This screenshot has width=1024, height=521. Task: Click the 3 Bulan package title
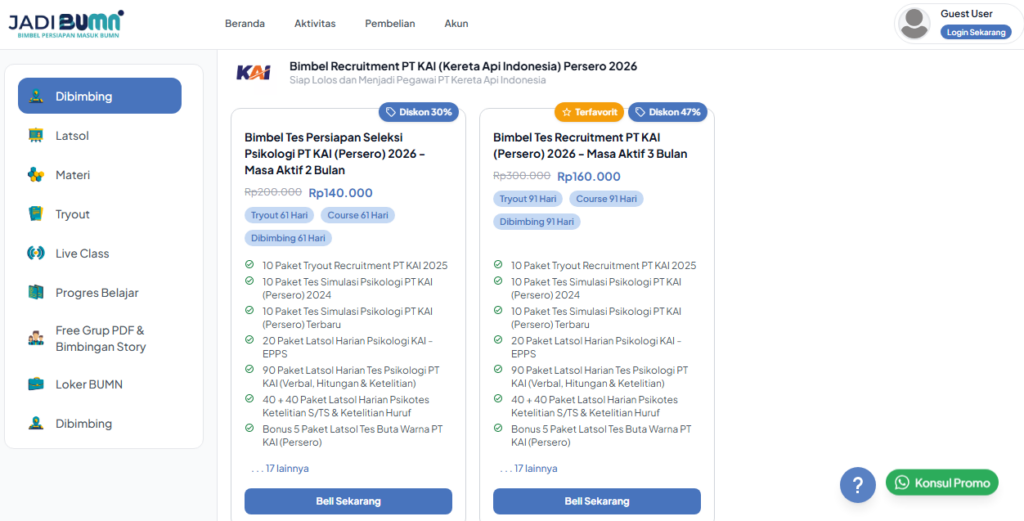[x=590, y=146]
